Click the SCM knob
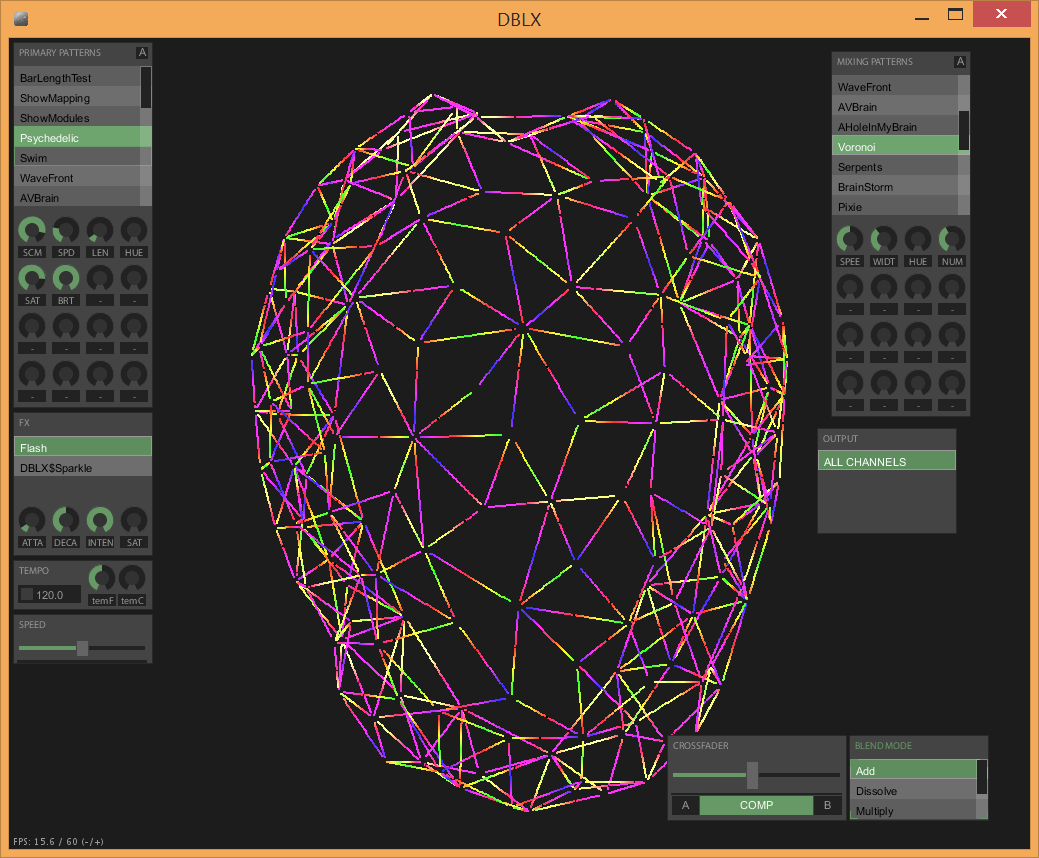Image resolution: width=1039 pixels, height=858 pixels. click(32, 230)
